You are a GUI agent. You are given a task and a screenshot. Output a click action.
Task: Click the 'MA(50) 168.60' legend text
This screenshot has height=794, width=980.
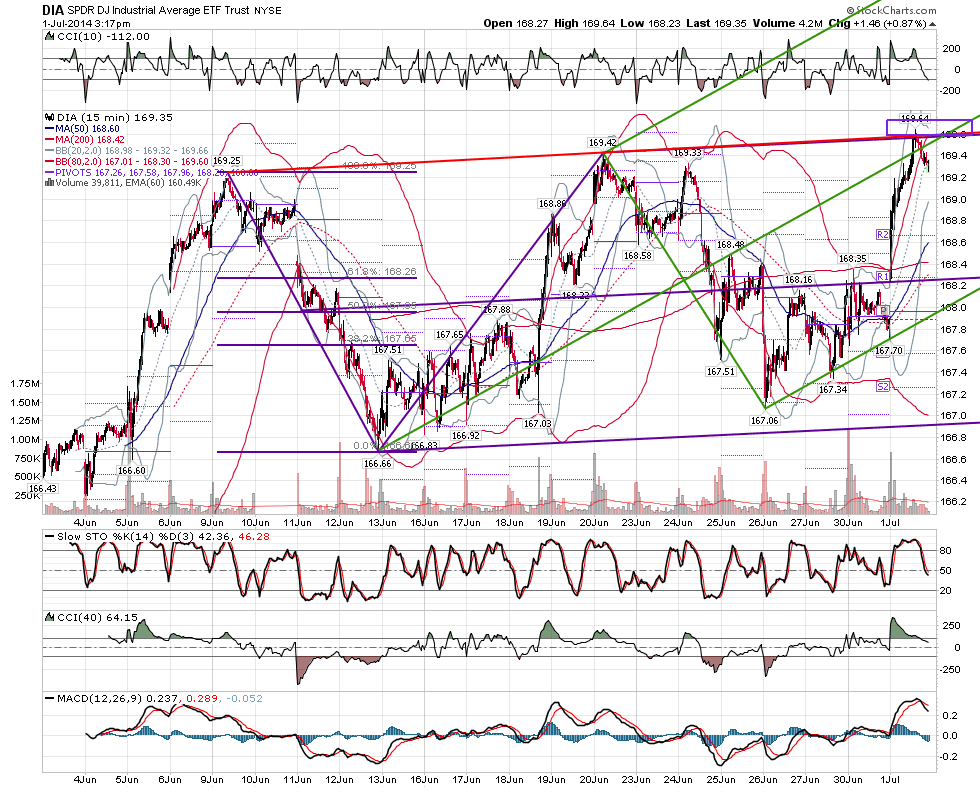[88, 129]
